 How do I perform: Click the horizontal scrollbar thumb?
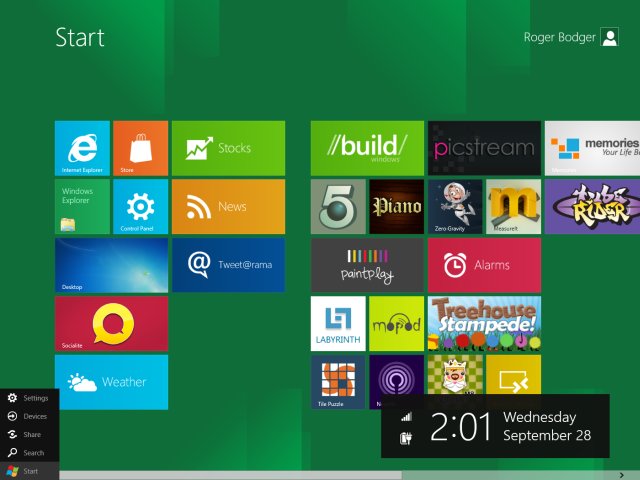231,475
